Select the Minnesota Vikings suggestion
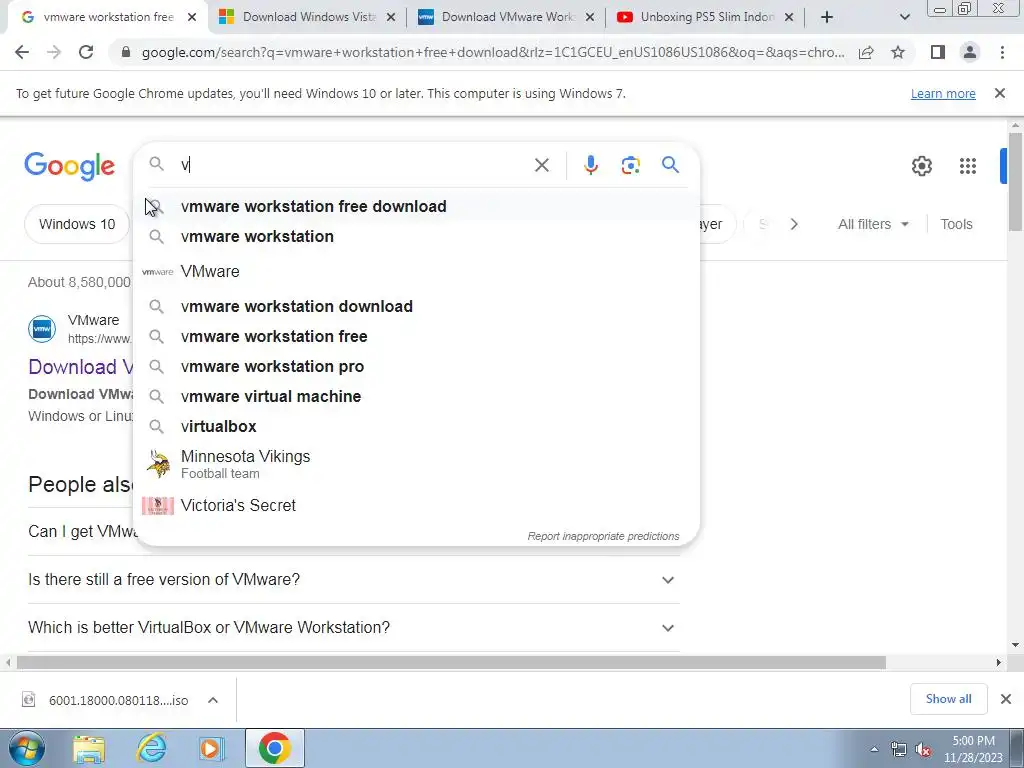 click(417, 464)
